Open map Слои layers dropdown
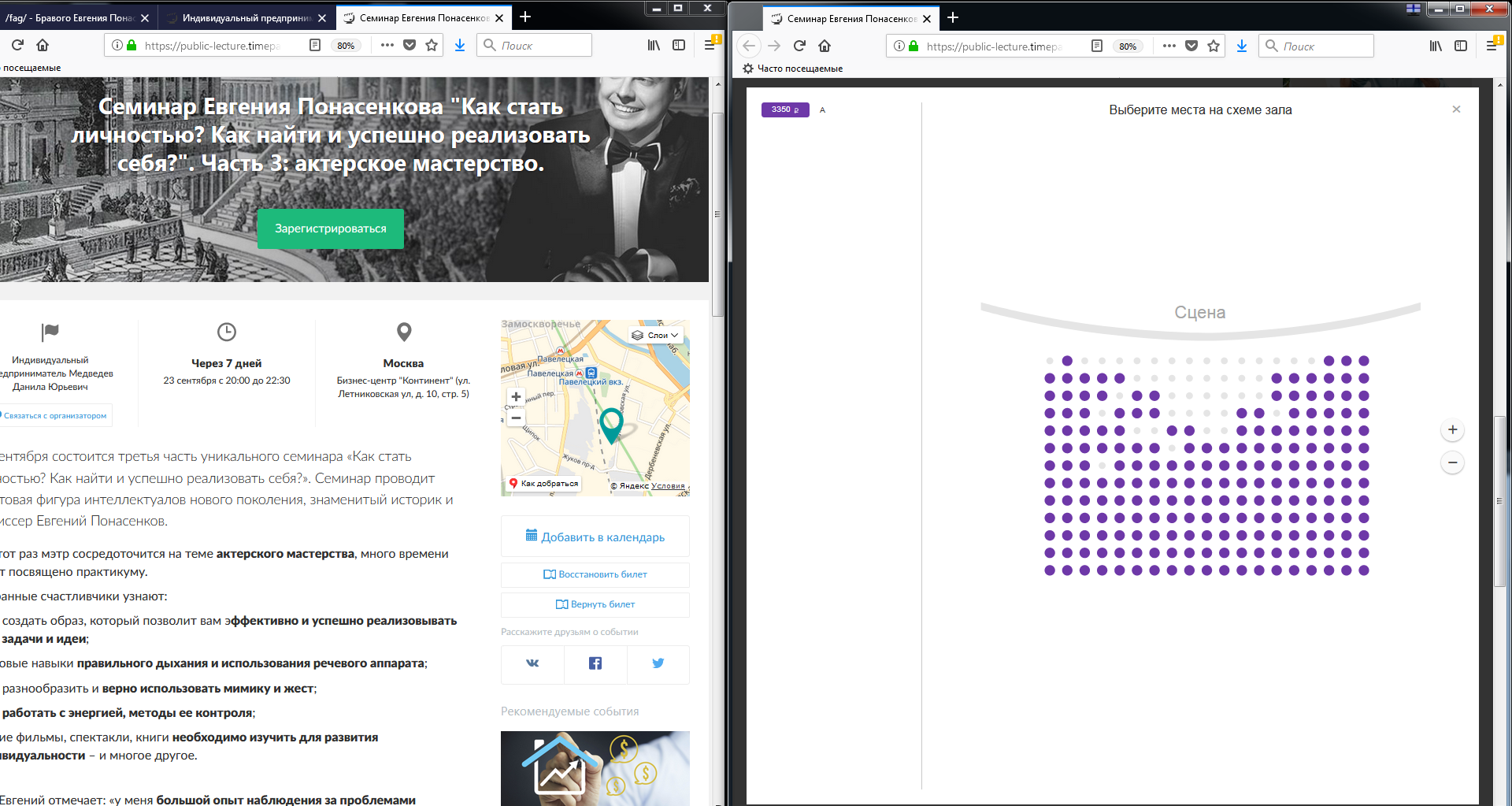This screenshot has height=806, width=1512. click(x=655, y=335)
